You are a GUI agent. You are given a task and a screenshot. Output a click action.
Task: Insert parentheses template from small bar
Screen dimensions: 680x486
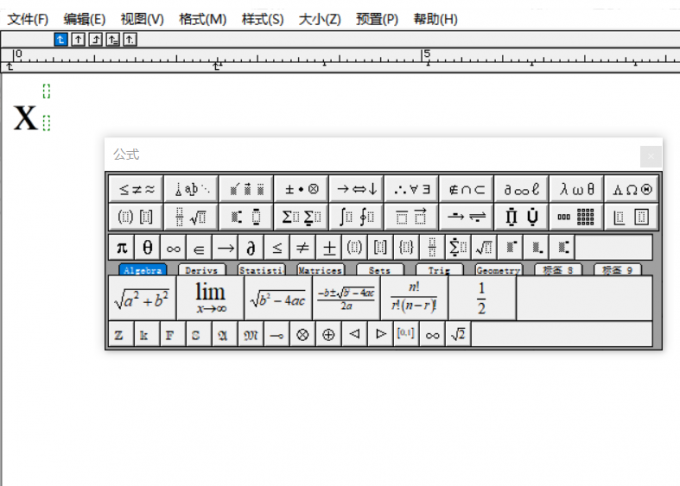coord(354,248)
